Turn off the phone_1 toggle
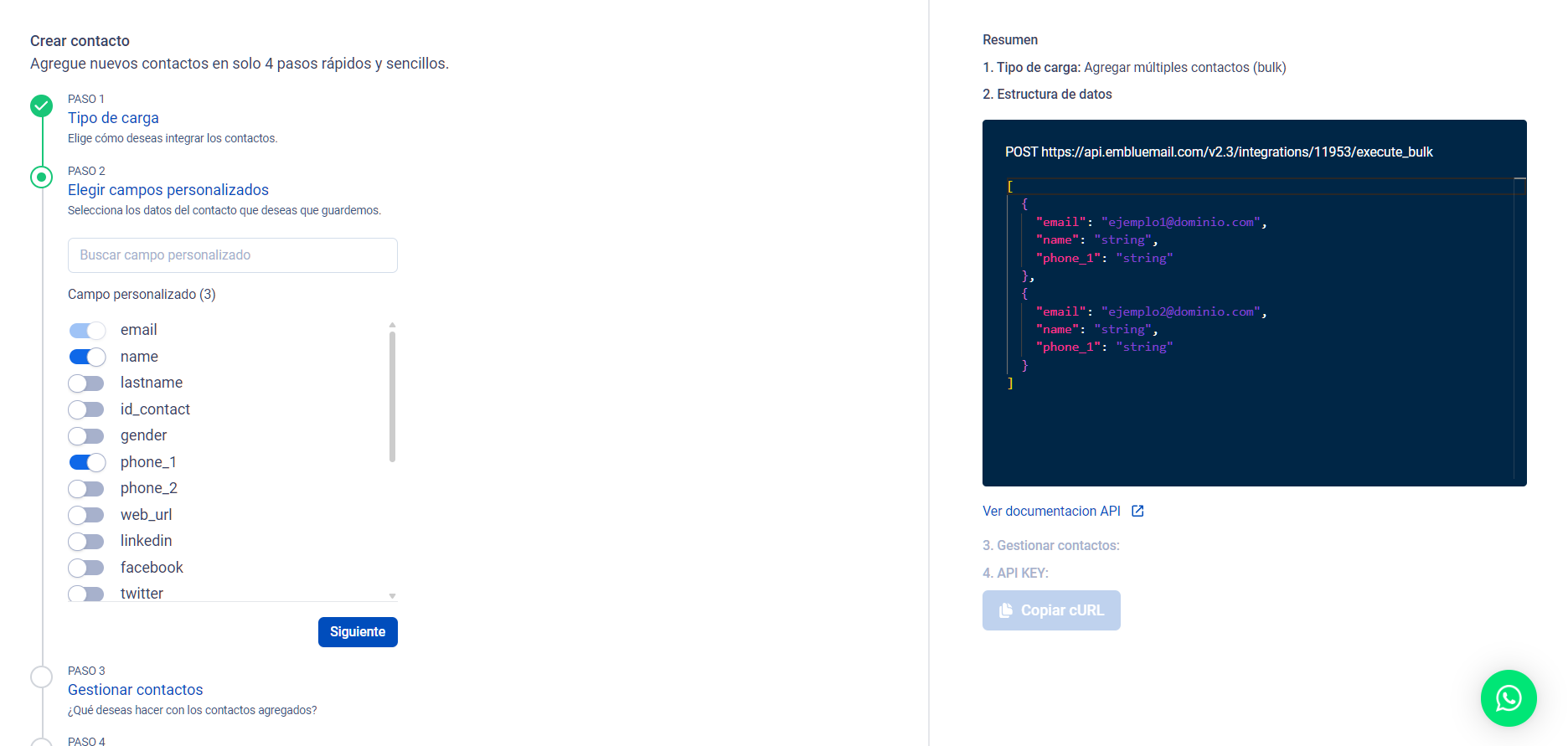Viewport: 1568px width, 746px height. tap(87, 462)
